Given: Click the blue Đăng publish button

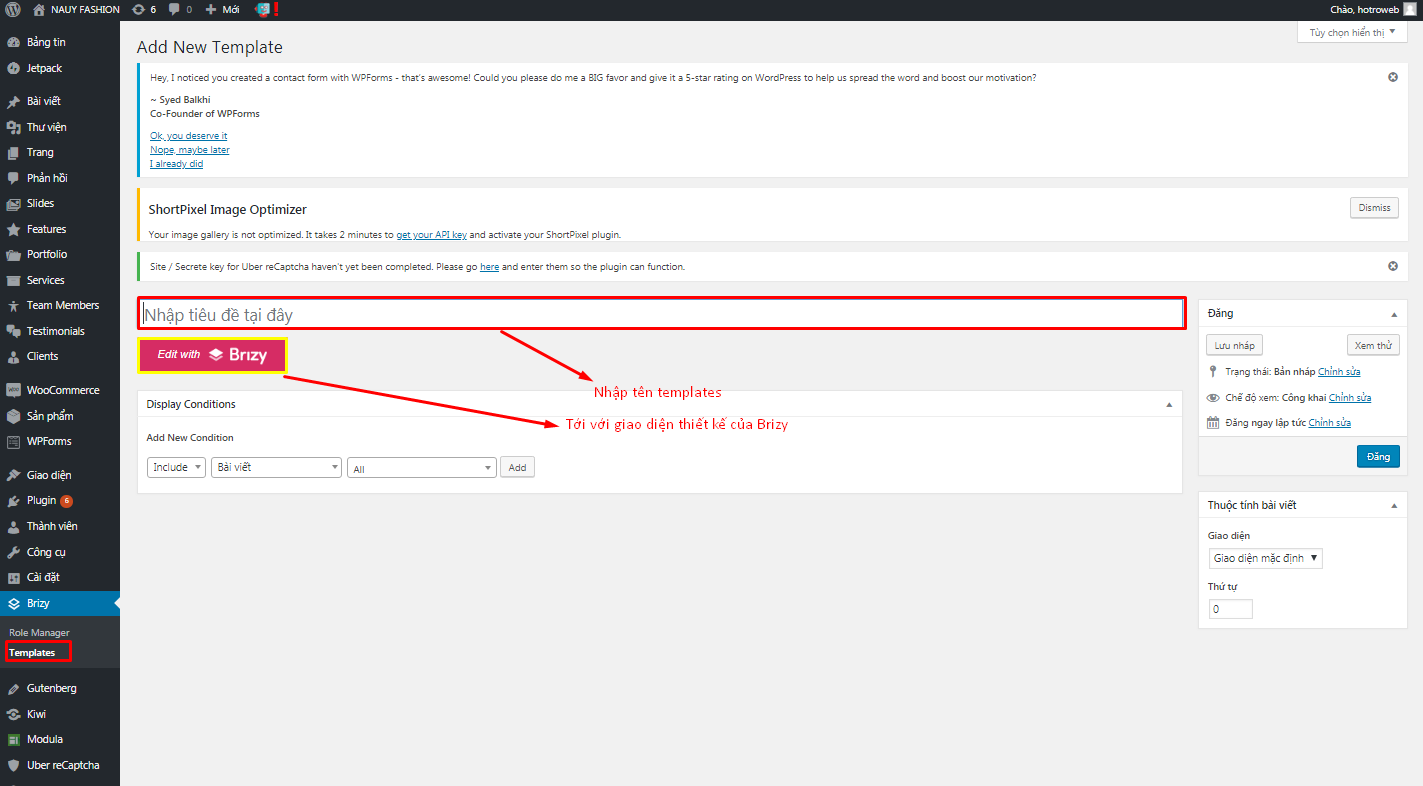Looking at the screenshot, I should click(1378, 456).
